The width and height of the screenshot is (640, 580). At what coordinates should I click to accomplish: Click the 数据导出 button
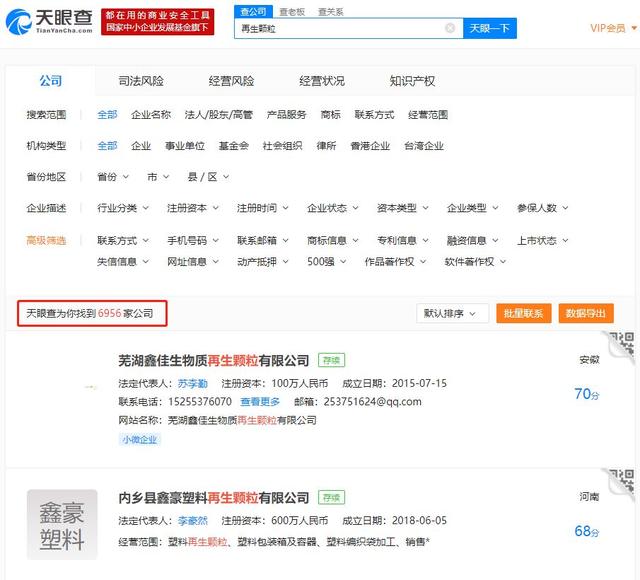(586, 313)
